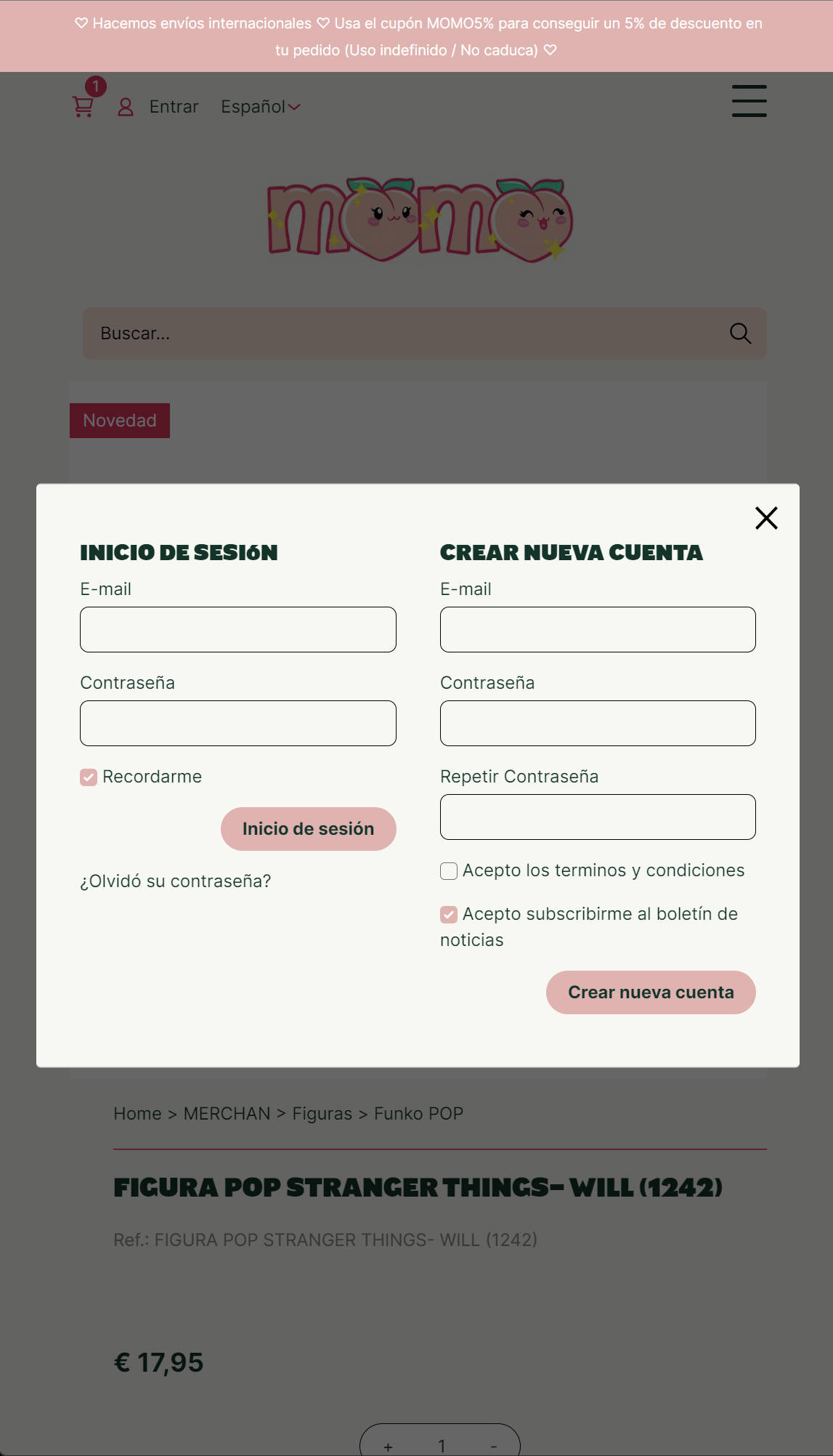The image size is (833, 1456).
Task: Open the shopping cart icon
Action: 84,107
